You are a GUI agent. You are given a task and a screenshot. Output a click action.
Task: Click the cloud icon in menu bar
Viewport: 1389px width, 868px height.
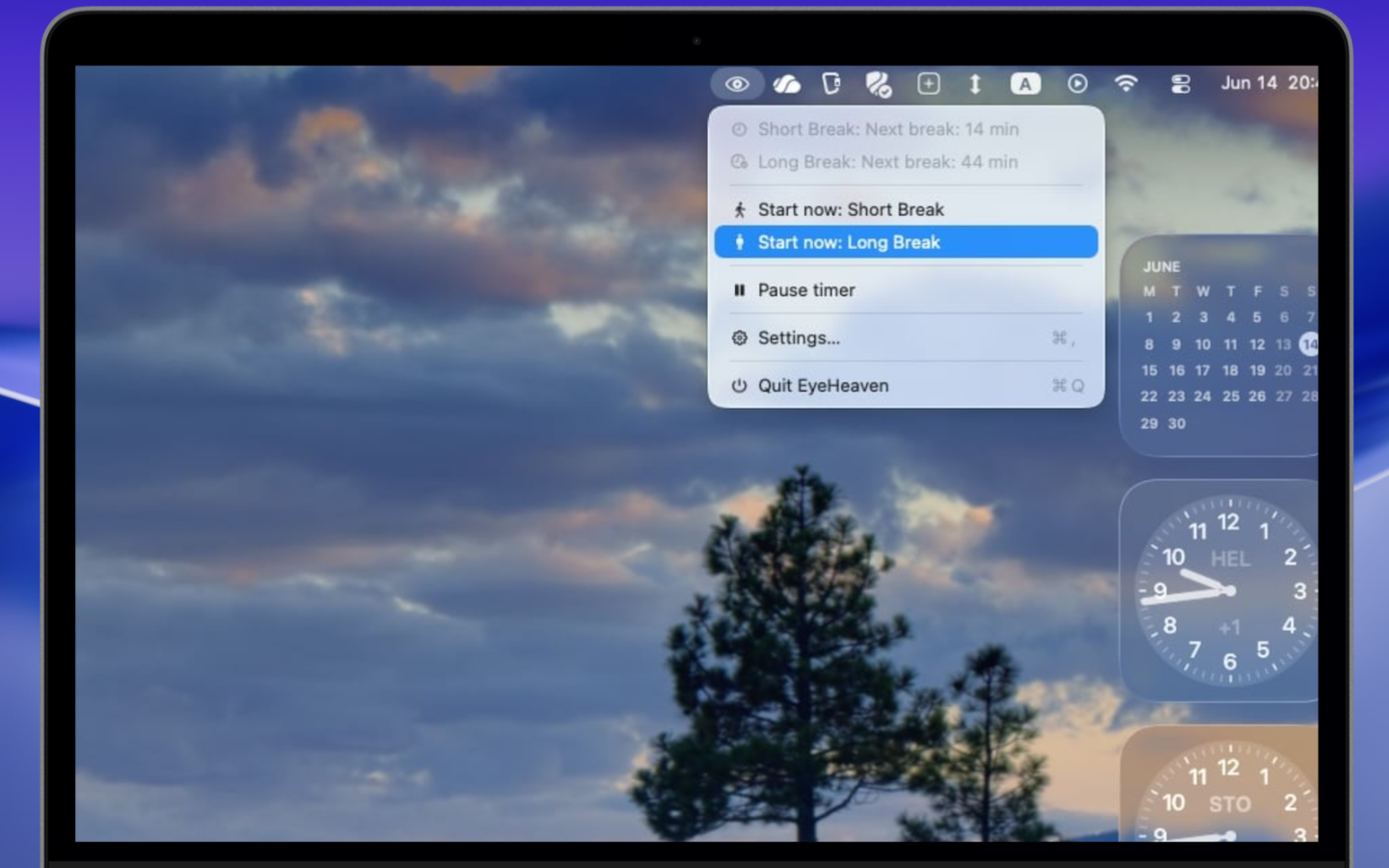point(786,84)
